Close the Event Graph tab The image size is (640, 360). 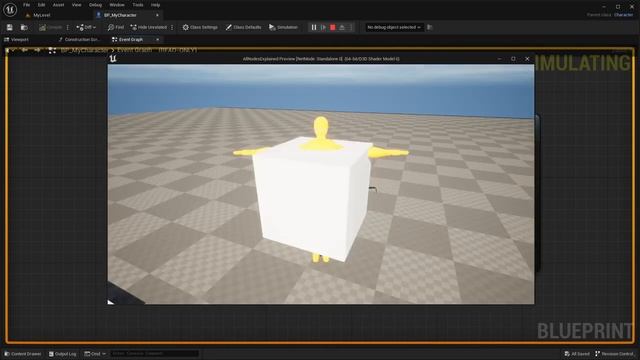[x=158, y=40]
